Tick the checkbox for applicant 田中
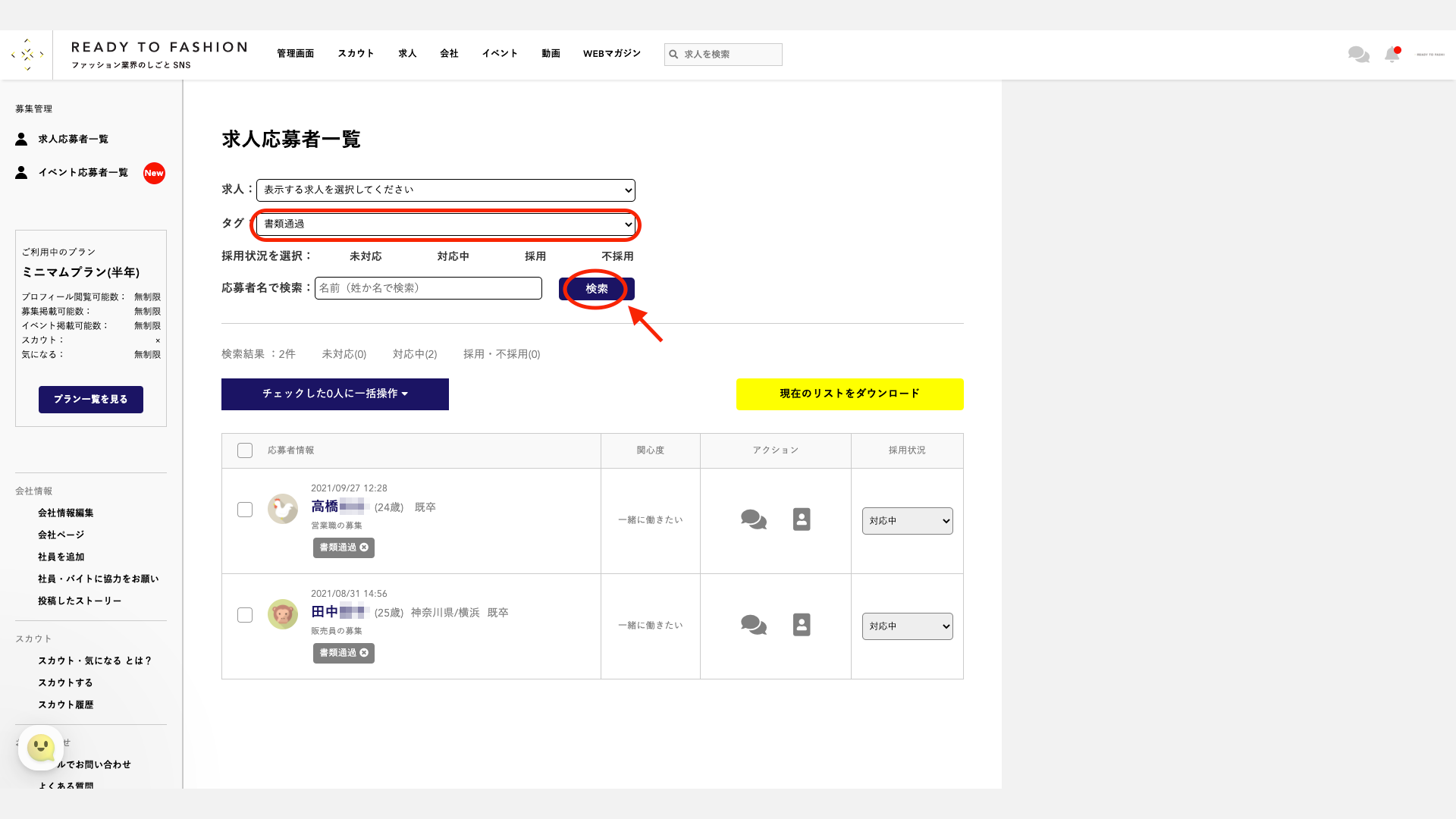This screenshot has width=1456, height=819. click(245, 615)
